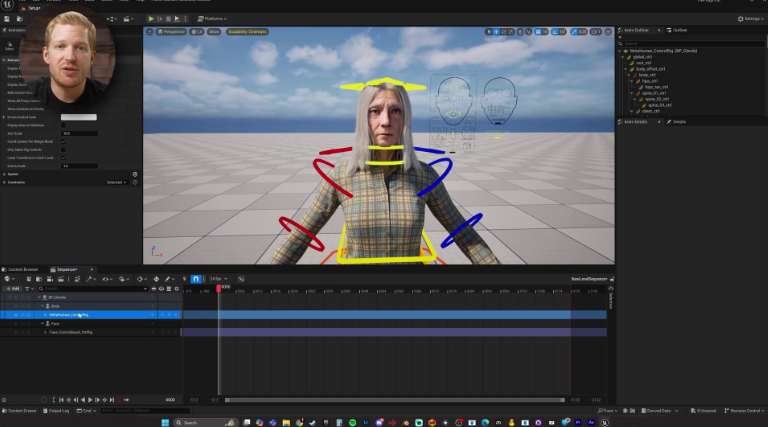Viewport: 768px width, 427px height.
Task: Switch to the Outliner tab
Action: tap(677, 30)
